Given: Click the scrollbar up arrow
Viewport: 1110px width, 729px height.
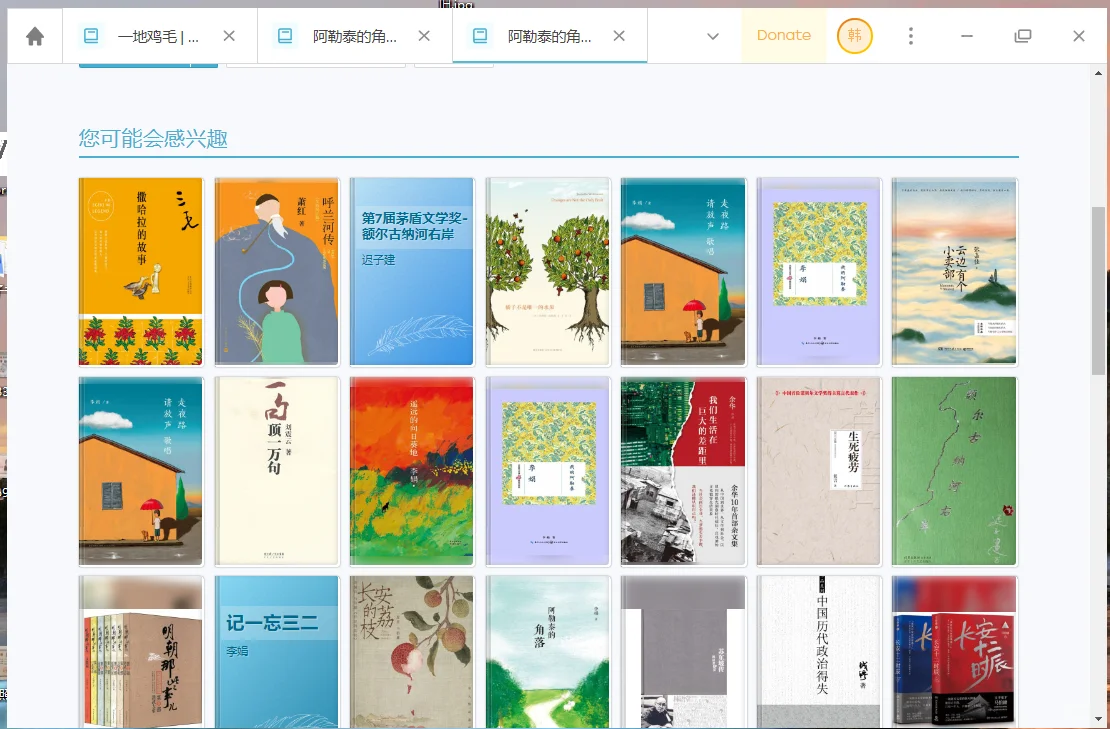Looking at the screenshot, I should (1099, 73).
